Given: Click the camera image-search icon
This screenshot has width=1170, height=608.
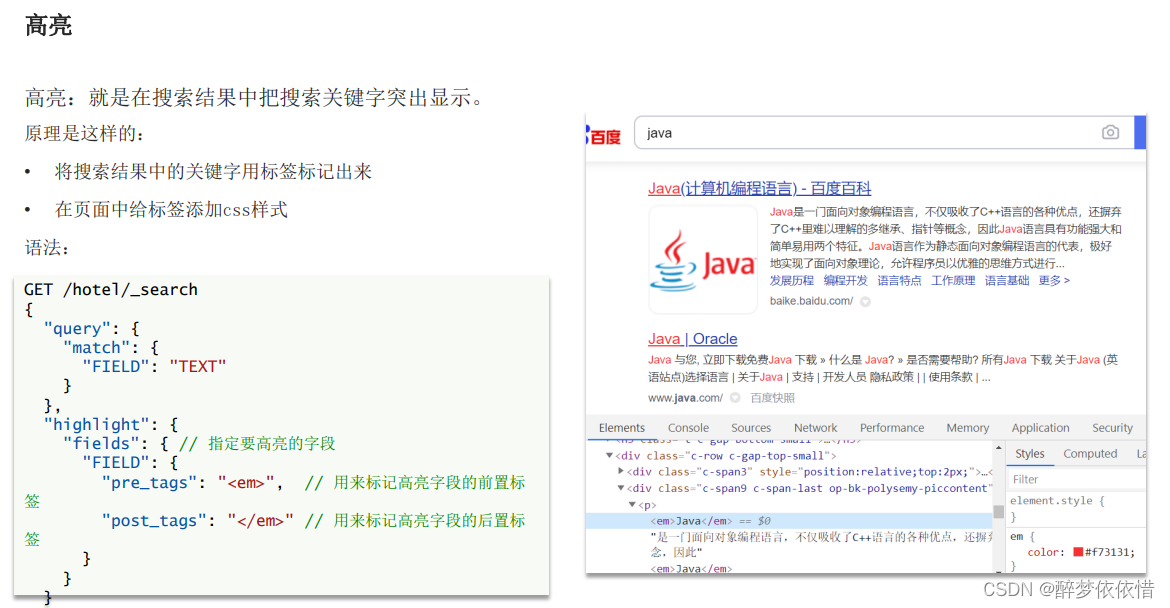Looking at the screenshot, I should click(1110, 132).
